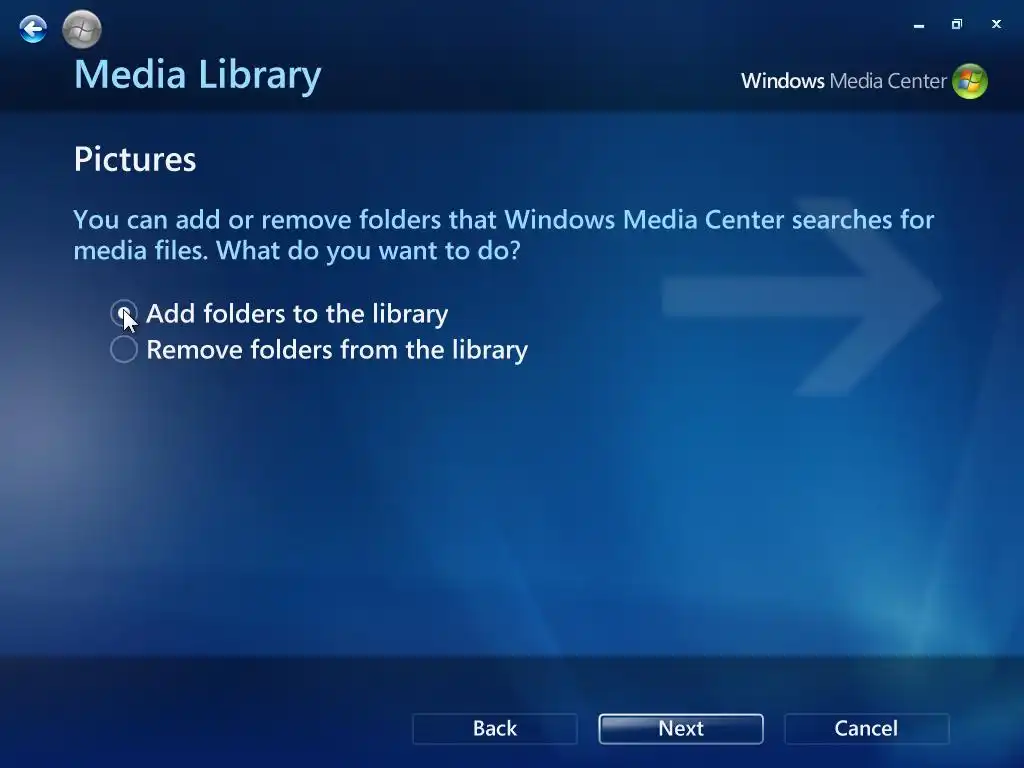Click the Pictures section title
This screenshot has width=1024, height=768.
click(x=135, y=159)
